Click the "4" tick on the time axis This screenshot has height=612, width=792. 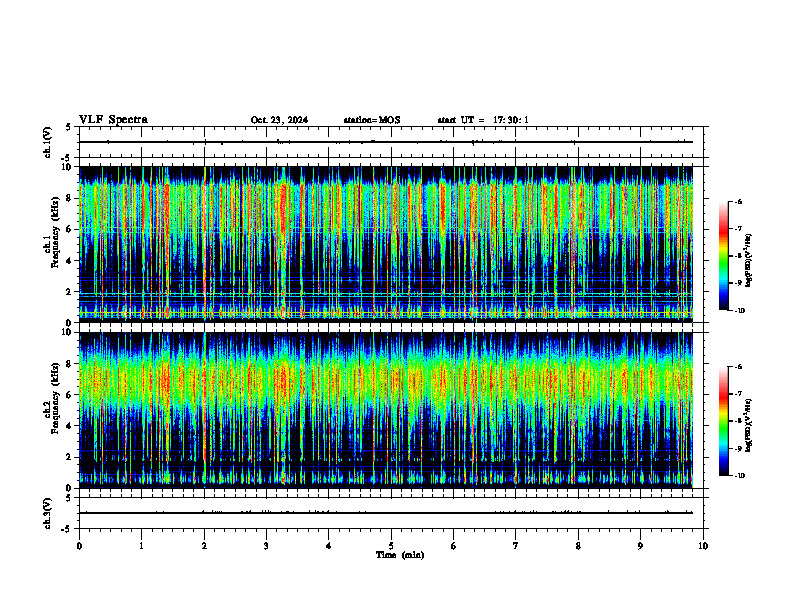pos(329,546)
